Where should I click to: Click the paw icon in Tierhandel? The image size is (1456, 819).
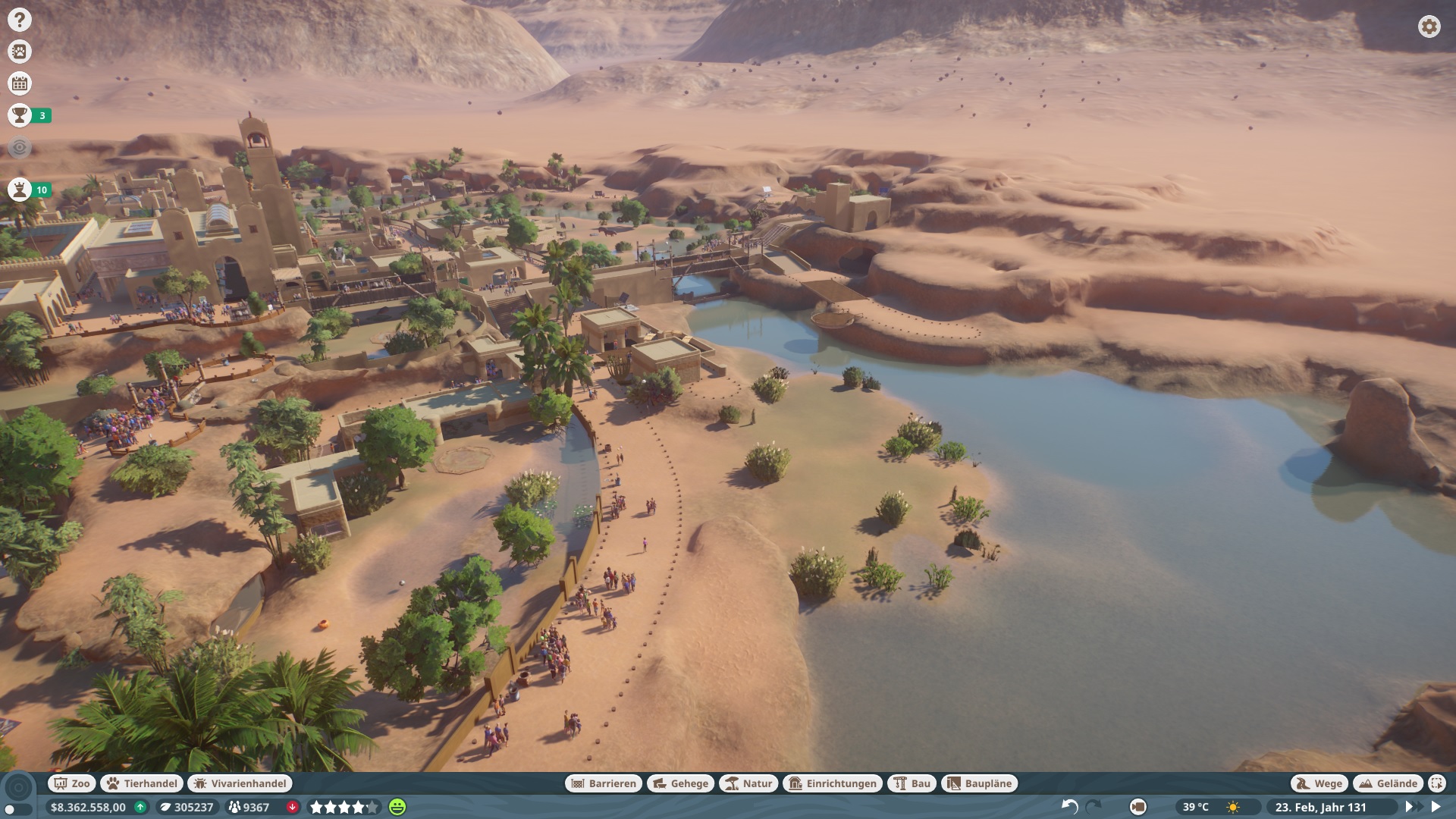tap(113, 783)
